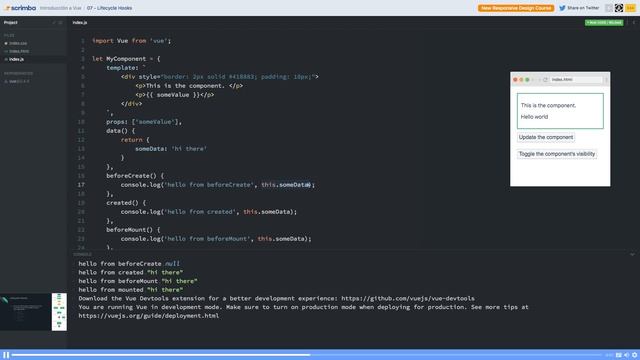This screenshot has width=640, height=360.
Task: Click the 'Share on Twitter' text
Action: coord(583,8)
